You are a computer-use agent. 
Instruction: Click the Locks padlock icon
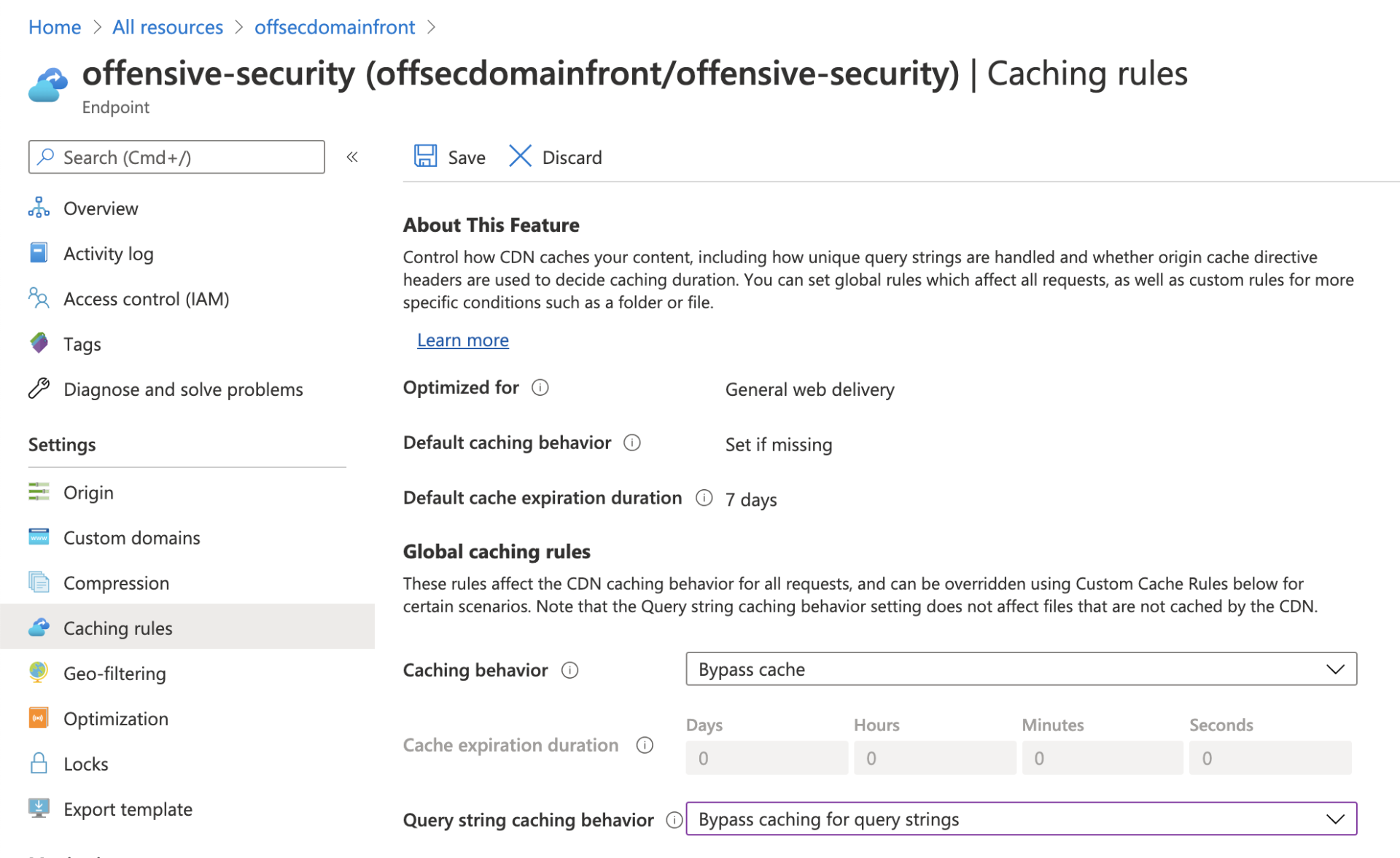click(x=39, y=763)
